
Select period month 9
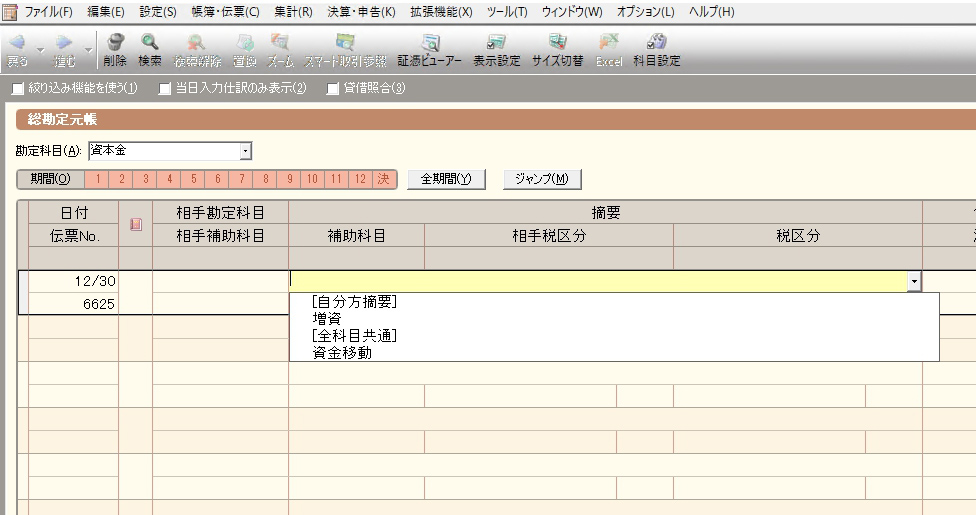[x=289, y=179]
